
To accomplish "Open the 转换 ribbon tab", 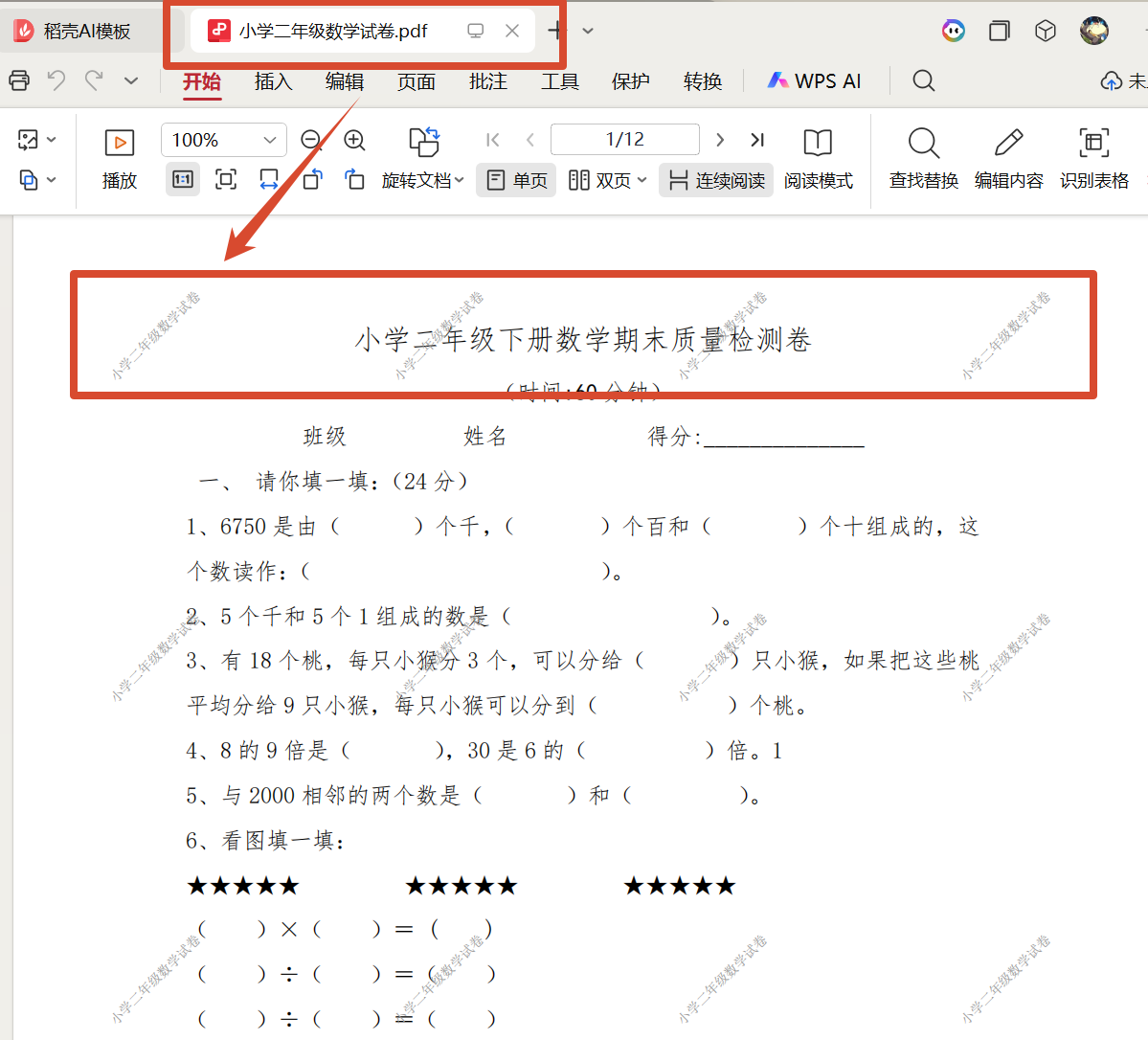I will [x=702, y=81].
